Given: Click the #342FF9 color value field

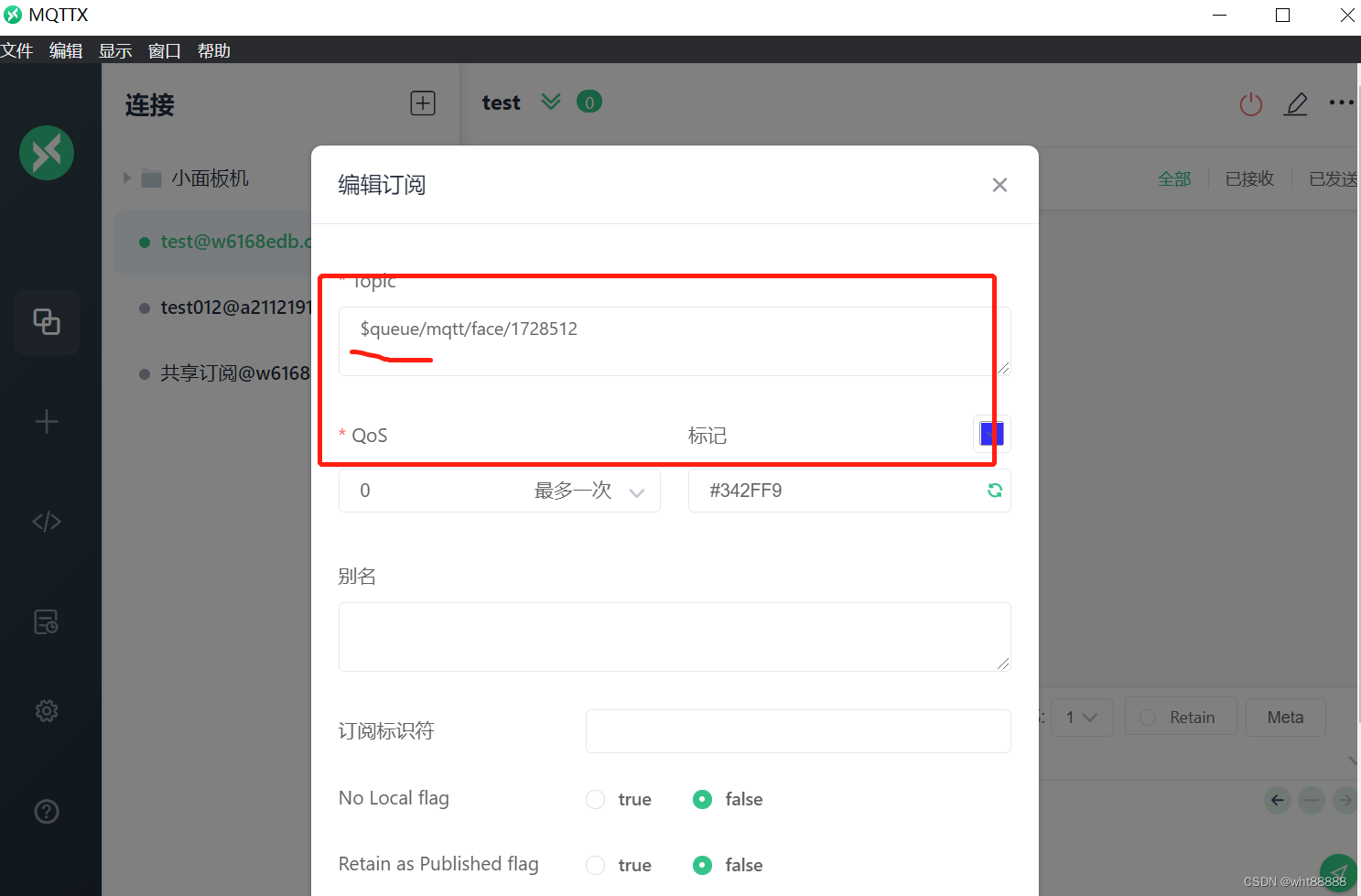Looking at the screenshot, I should [x=849, y=491].
